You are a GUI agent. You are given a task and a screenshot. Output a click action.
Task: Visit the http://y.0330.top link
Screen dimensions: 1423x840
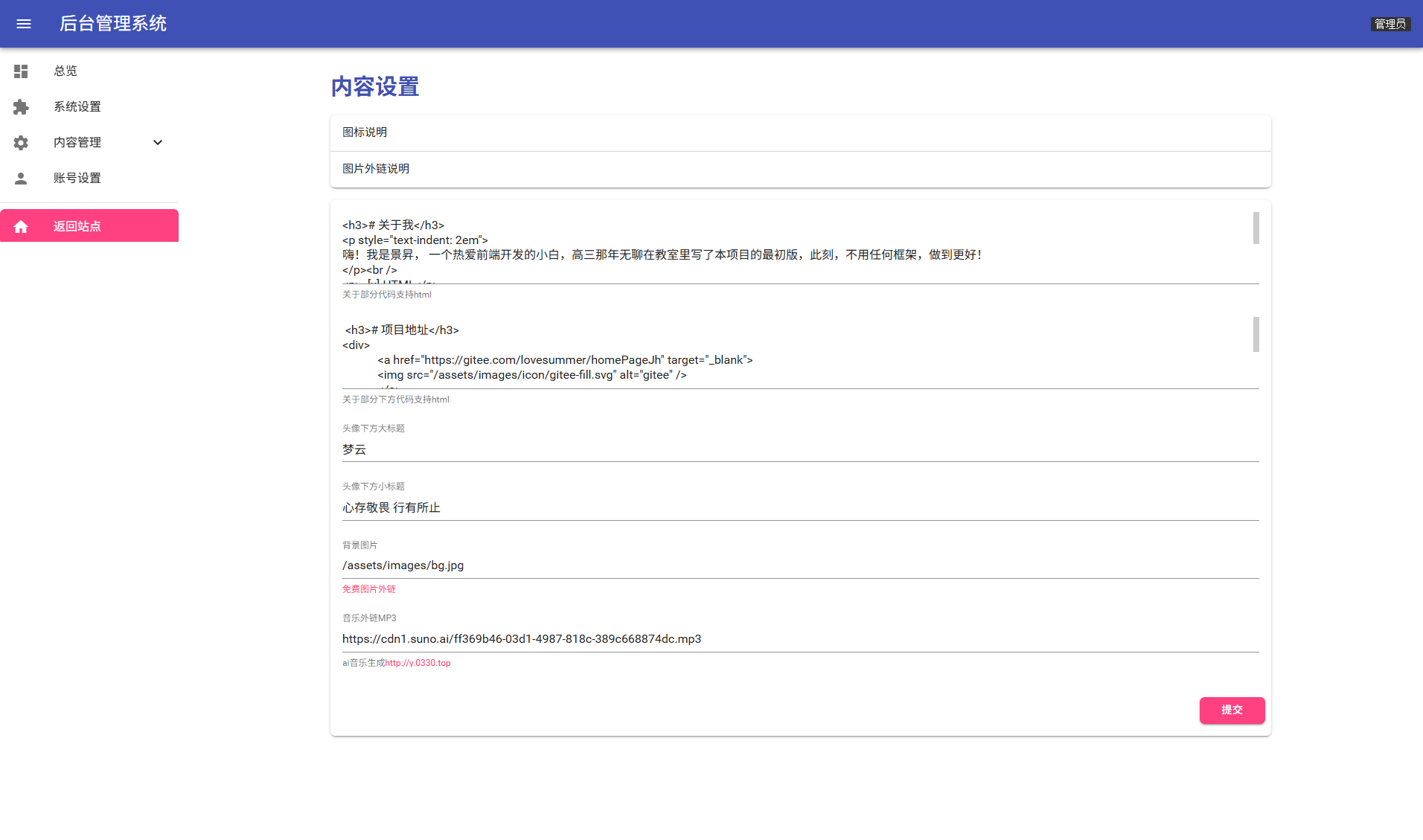(x=420, y=663)
